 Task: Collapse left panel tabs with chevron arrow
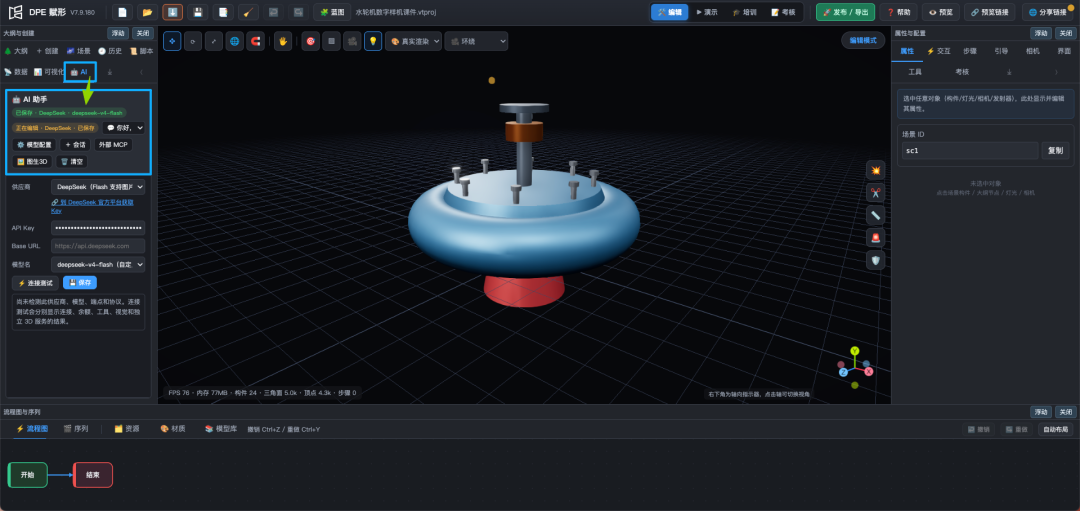[141, 72]
